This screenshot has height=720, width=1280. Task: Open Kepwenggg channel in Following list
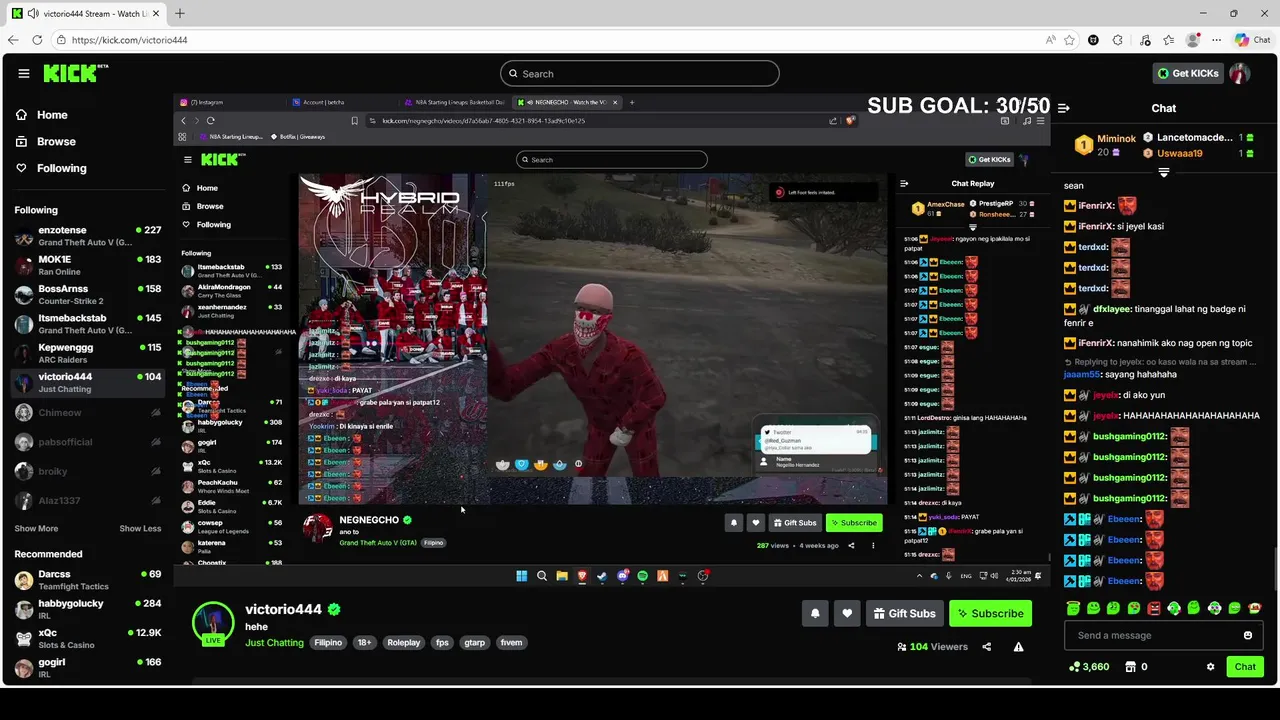tap(88, 353)
